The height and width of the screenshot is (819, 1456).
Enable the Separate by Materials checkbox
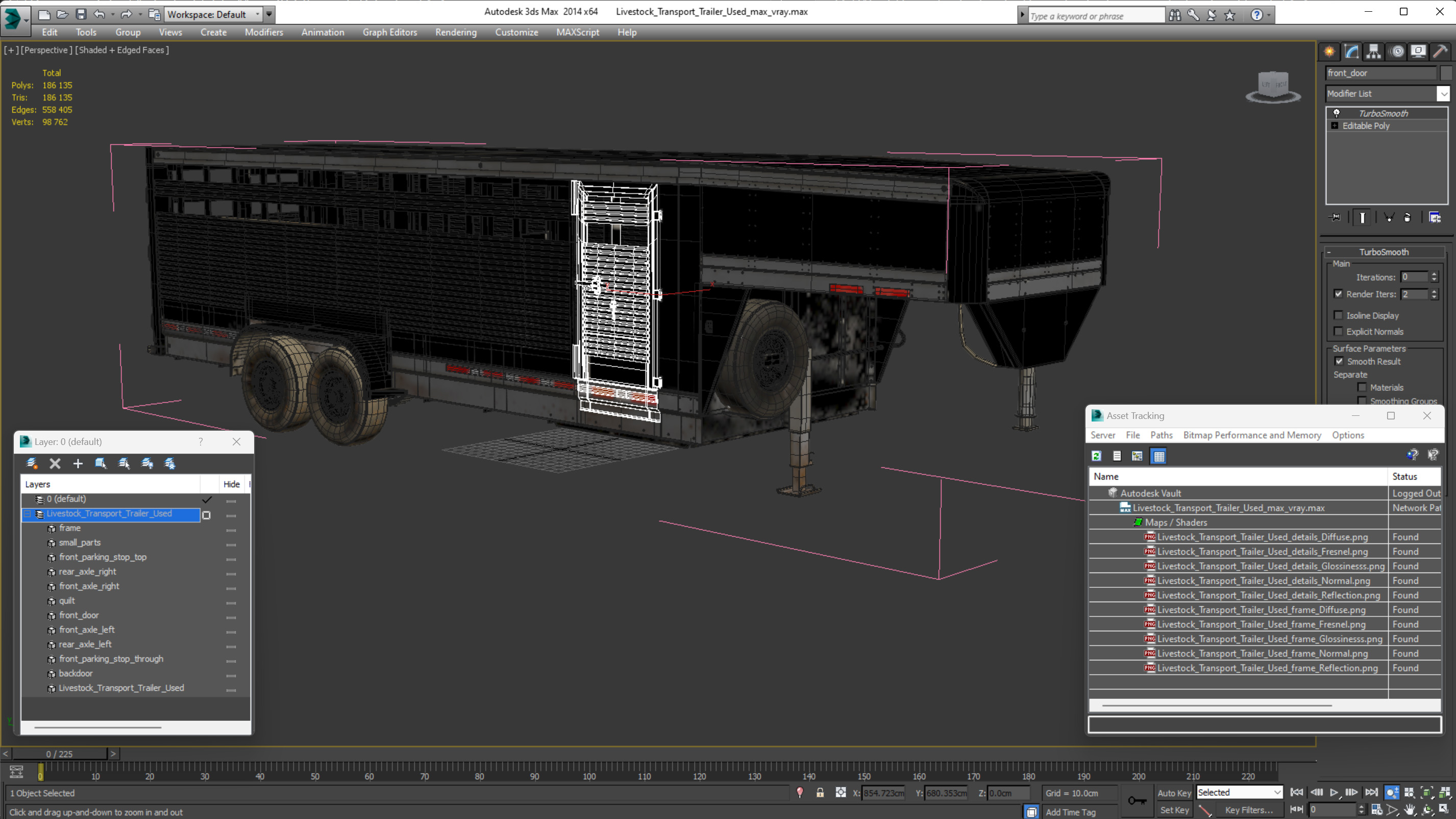pos(1362,387)
